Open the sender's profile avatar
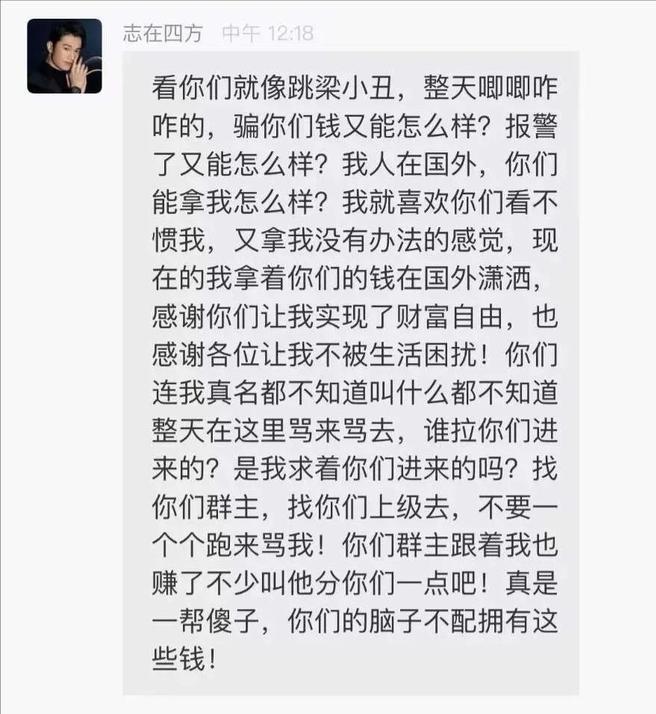 click(x=64, y=56)
